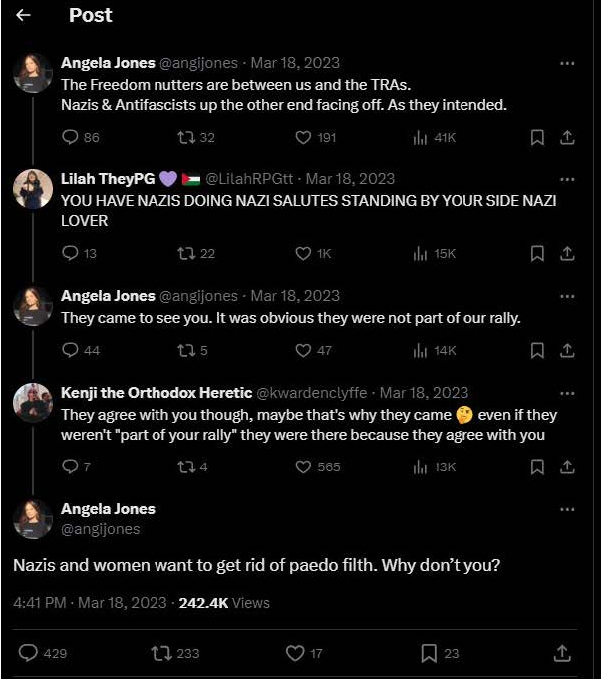This screenshot has width=601, height=679.
Task: Like the main post with 17 likes
Action: click(295, 653)
